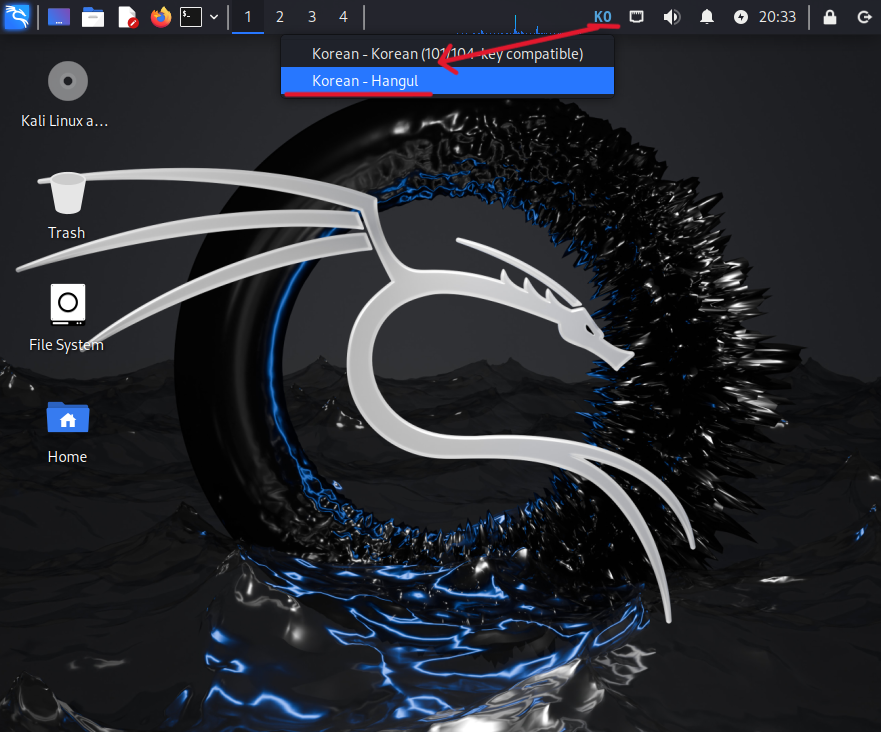Click the power manager tray icon
881x732 pixels.
click(741, 17)
